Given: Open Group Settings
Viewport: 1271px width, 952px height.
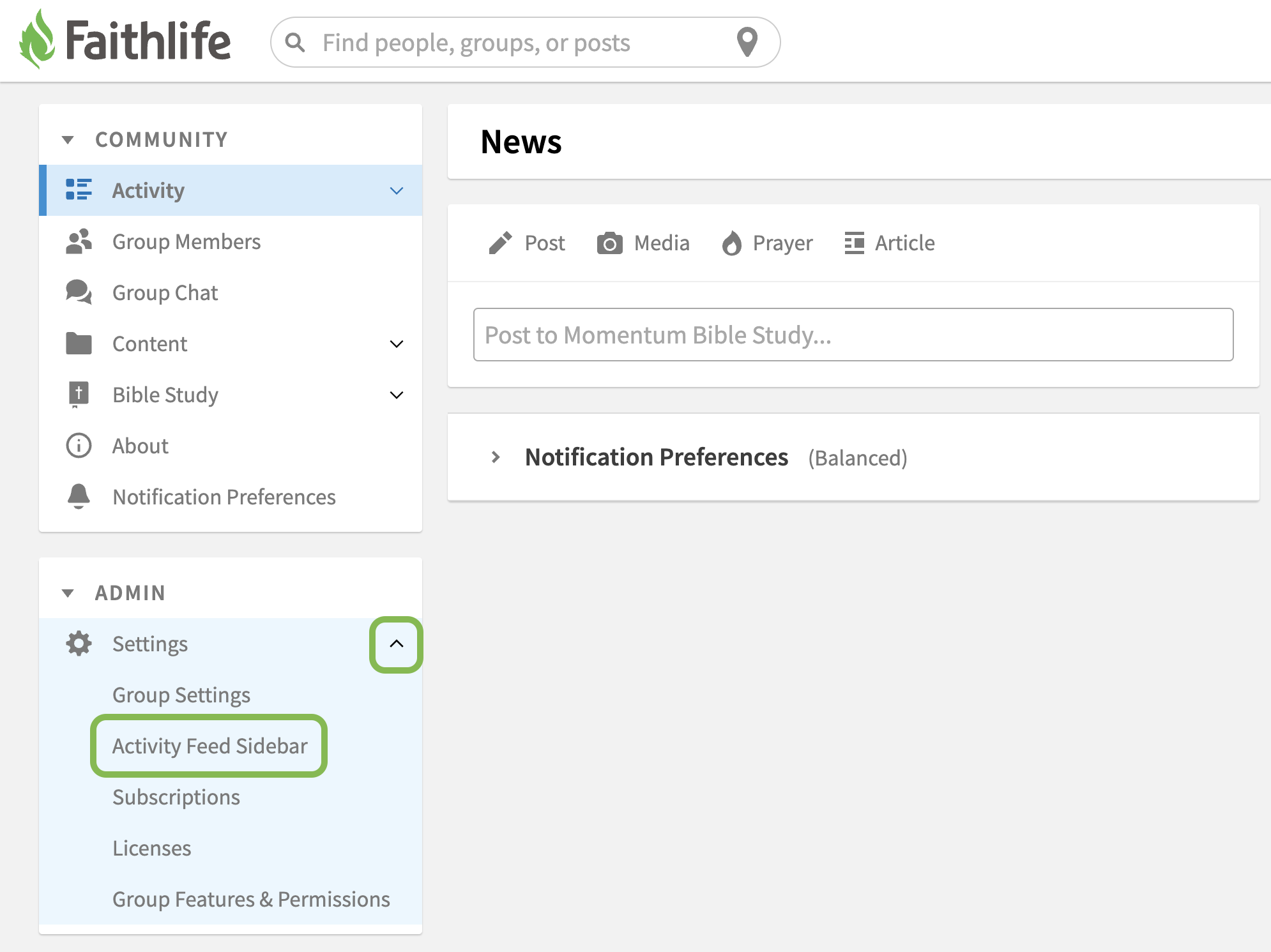Looking at the screenshot, I should point(181,695).
